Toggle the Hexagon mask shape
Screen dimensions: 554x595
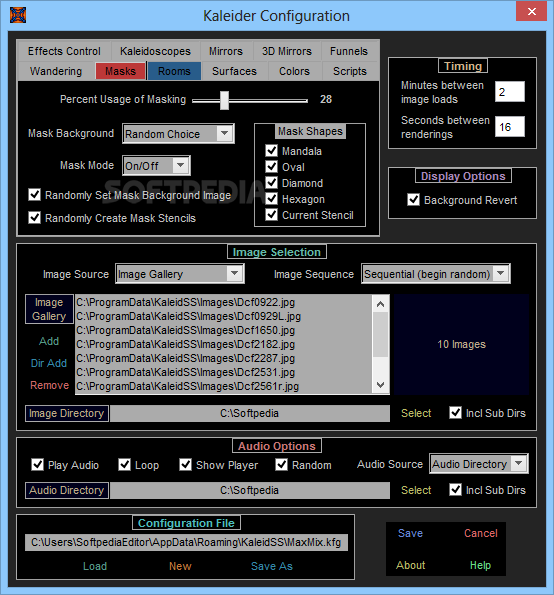pos(272,199)
